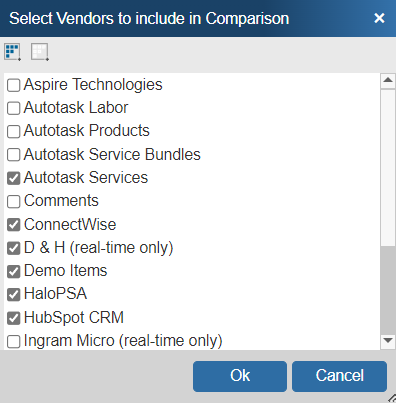The width and height of the screenshot is (396, 403).
Task: Untick the HubSpot CRM checkbox
Action: (x=14, y=318)
